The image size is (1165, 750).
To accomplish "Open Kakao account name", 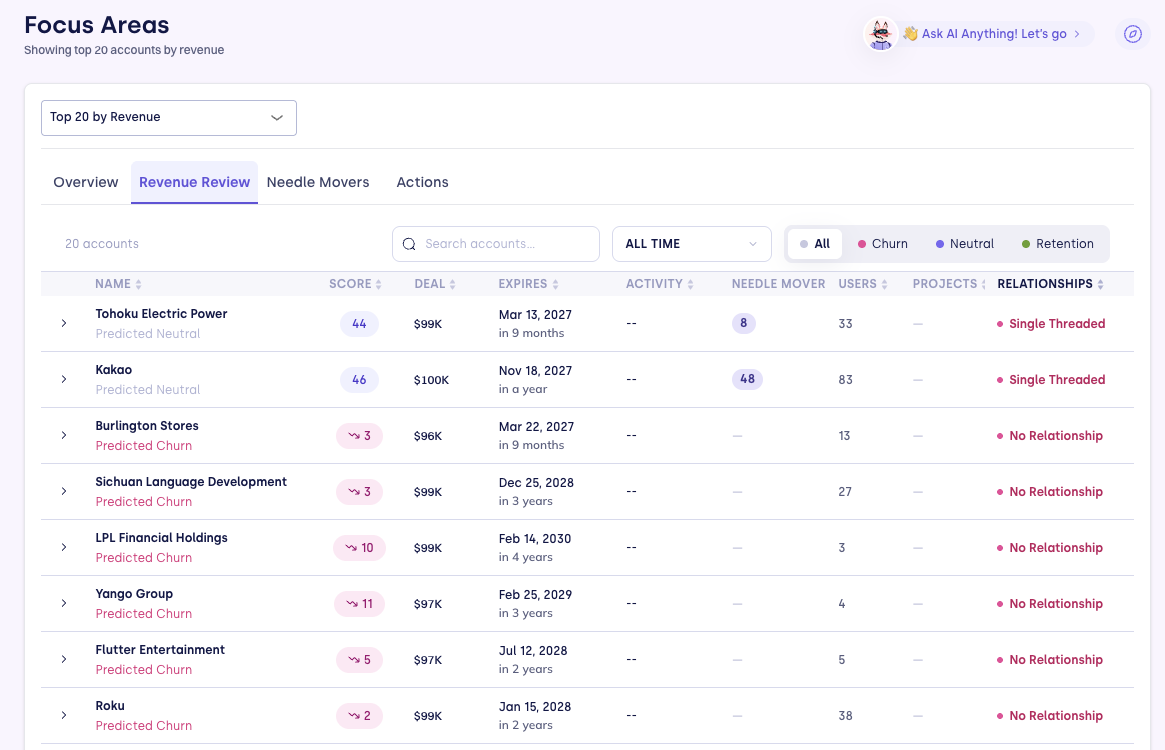I will (114, 369).
